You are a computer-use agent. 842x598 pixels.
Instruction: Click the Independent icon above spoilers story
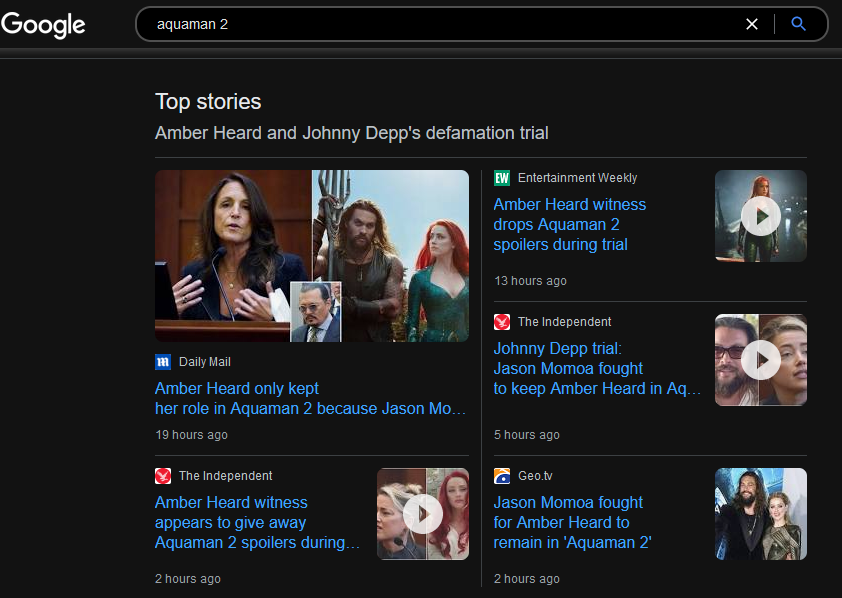[163, 476]
